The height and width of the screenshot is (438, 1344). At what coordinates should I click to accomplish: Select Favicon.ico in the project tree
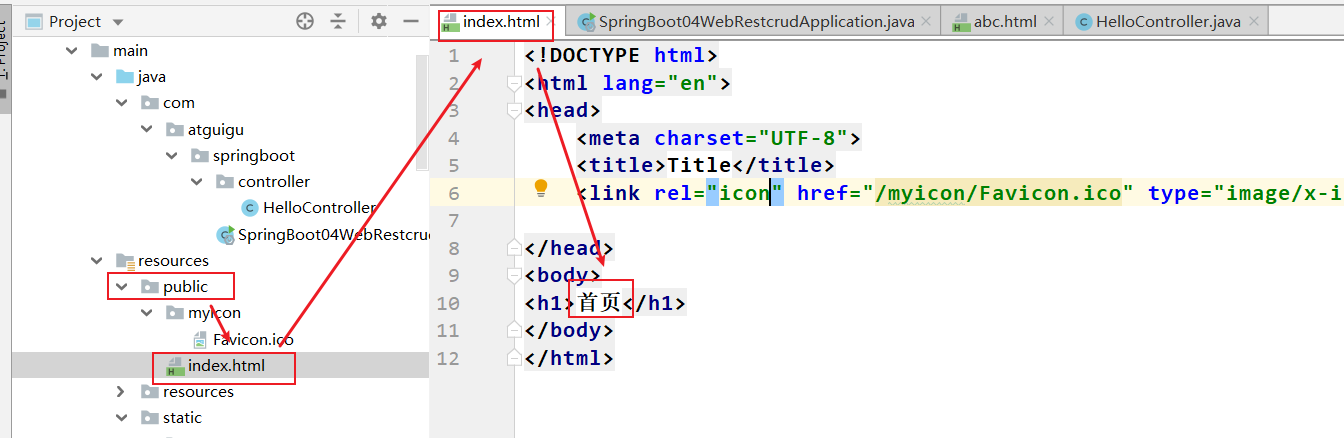point(253,339)
